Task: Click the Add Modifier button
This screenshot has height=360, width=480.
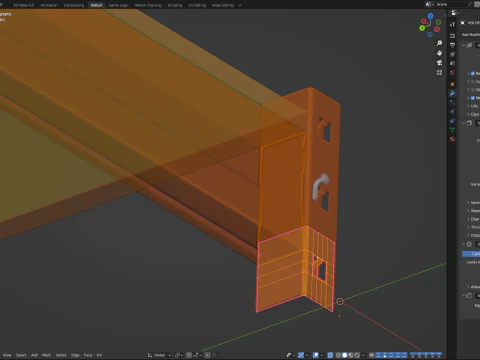Action: pyautogui.click(x=470, y=34)
